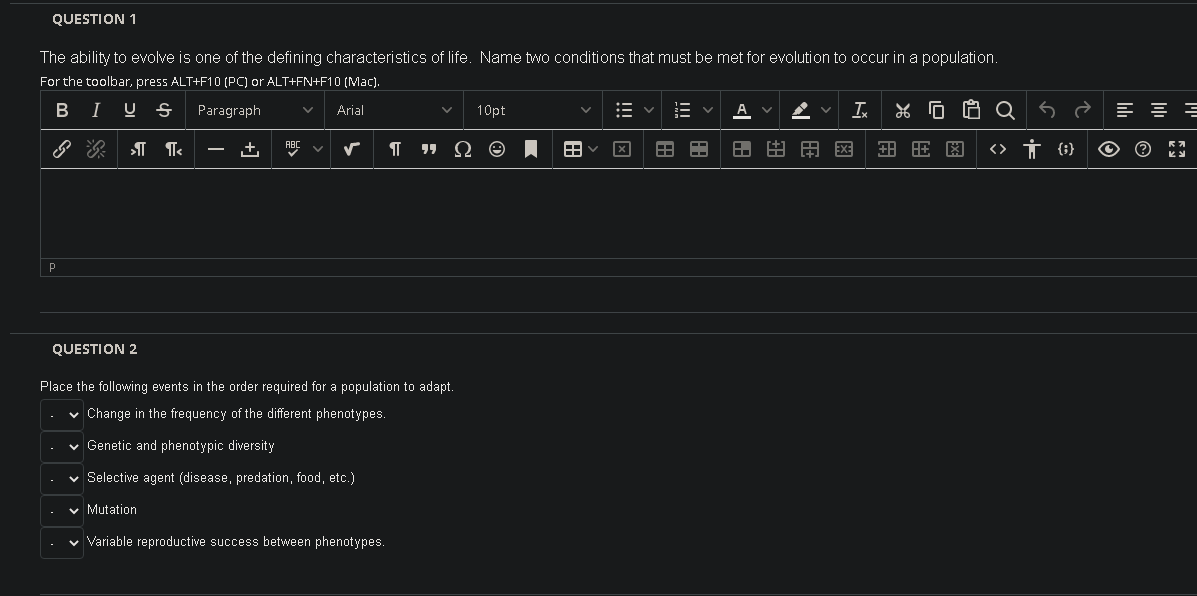This screenshot has width=1197, height=596.
Task: Expand highlight color options arrow
Action: coord(826,111)
